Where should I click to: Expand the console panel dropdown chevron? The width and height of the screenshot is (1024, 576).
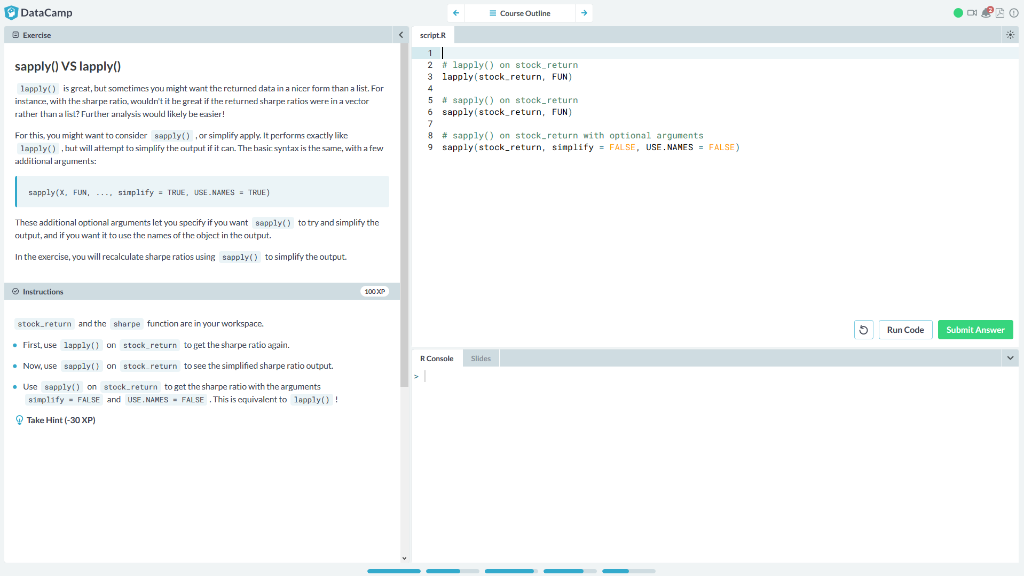tap(1010, 355)
